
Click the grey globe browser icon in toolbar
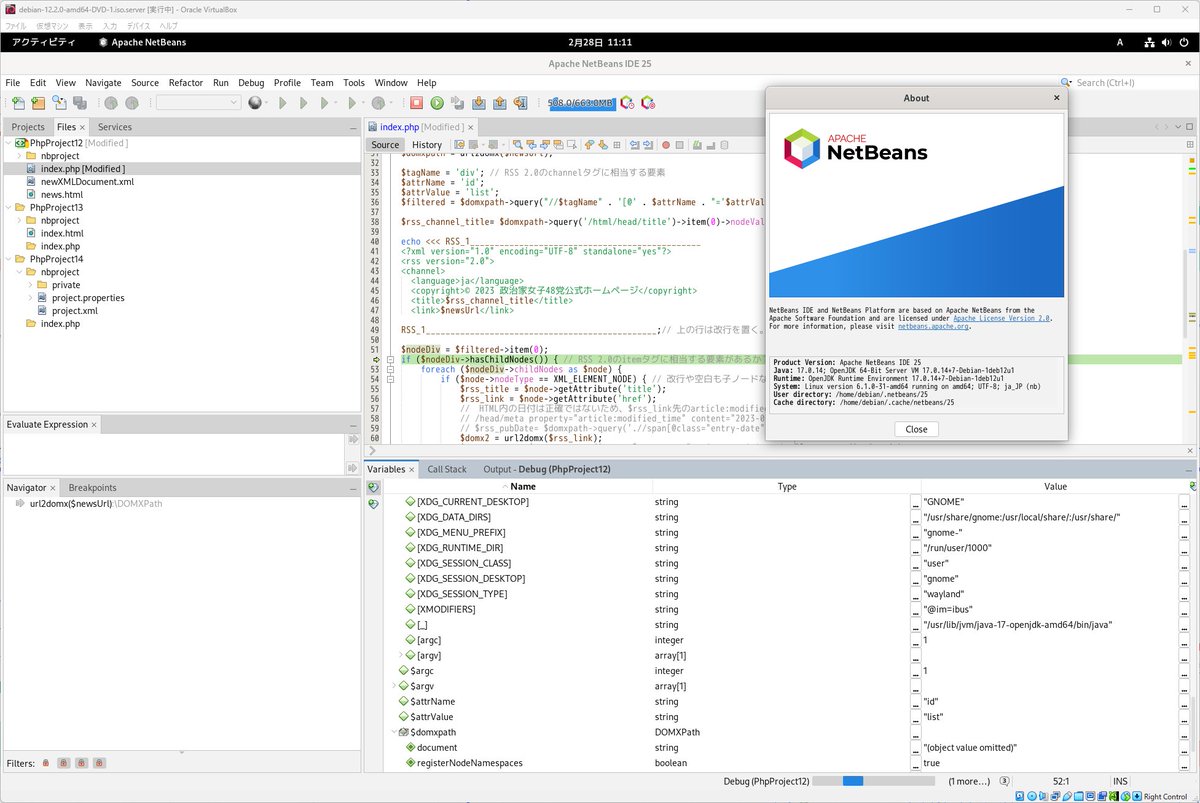256,103
